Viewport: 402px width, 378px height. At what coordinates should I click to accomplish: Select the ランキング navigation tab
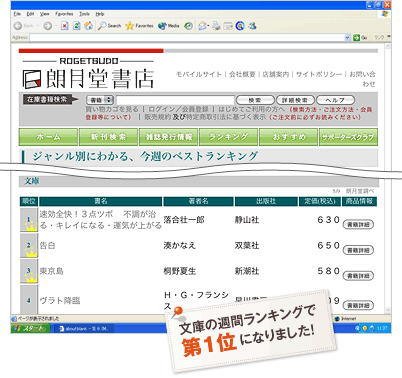pyautogui.click(x=228, y=137)
